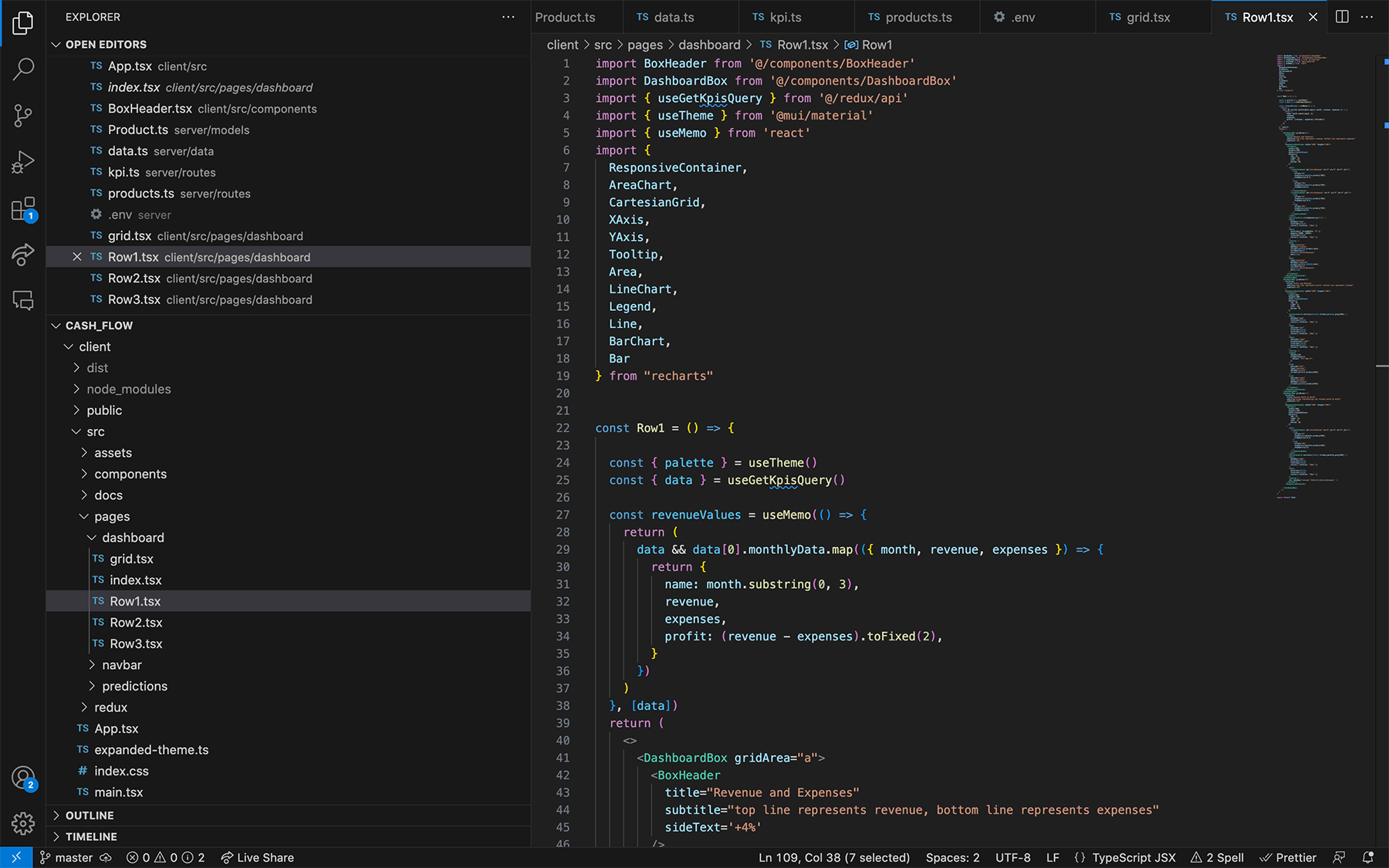
Task: Click the UTF-8 encoding selector
Action: 1012,857
